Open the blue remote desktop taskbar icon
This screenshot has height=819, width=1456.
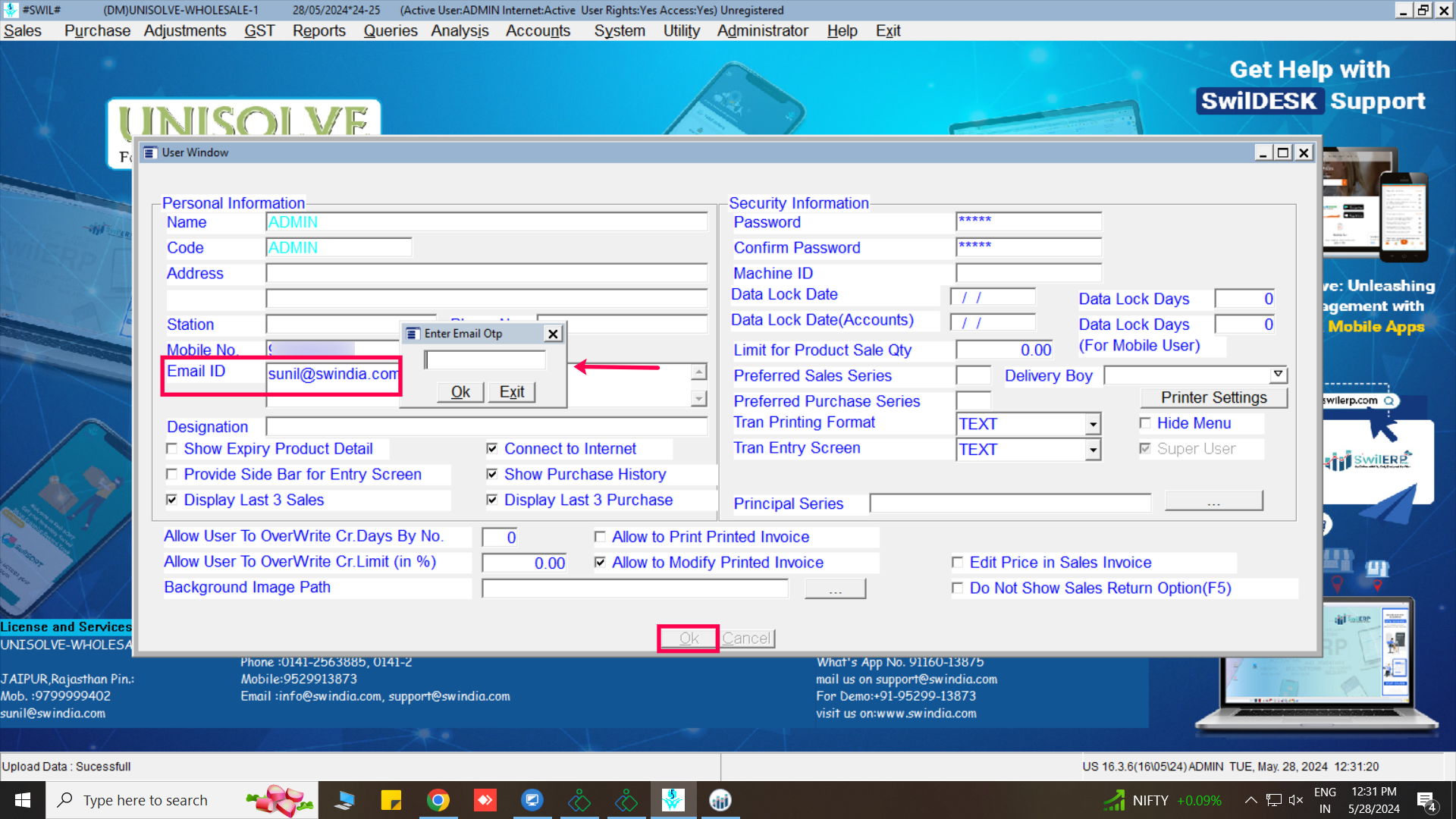click(x=532, y=800)
